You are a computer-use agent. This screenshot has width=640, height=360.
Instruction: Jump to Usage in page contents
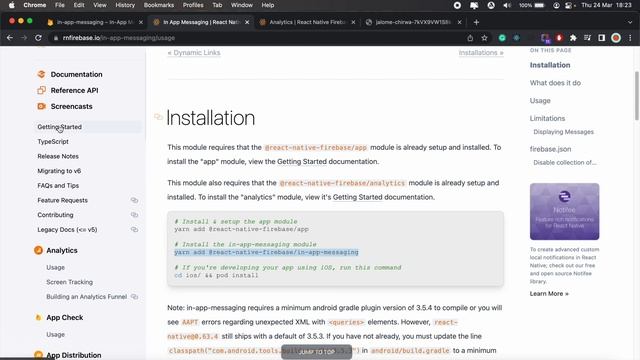tap(540, 100)
